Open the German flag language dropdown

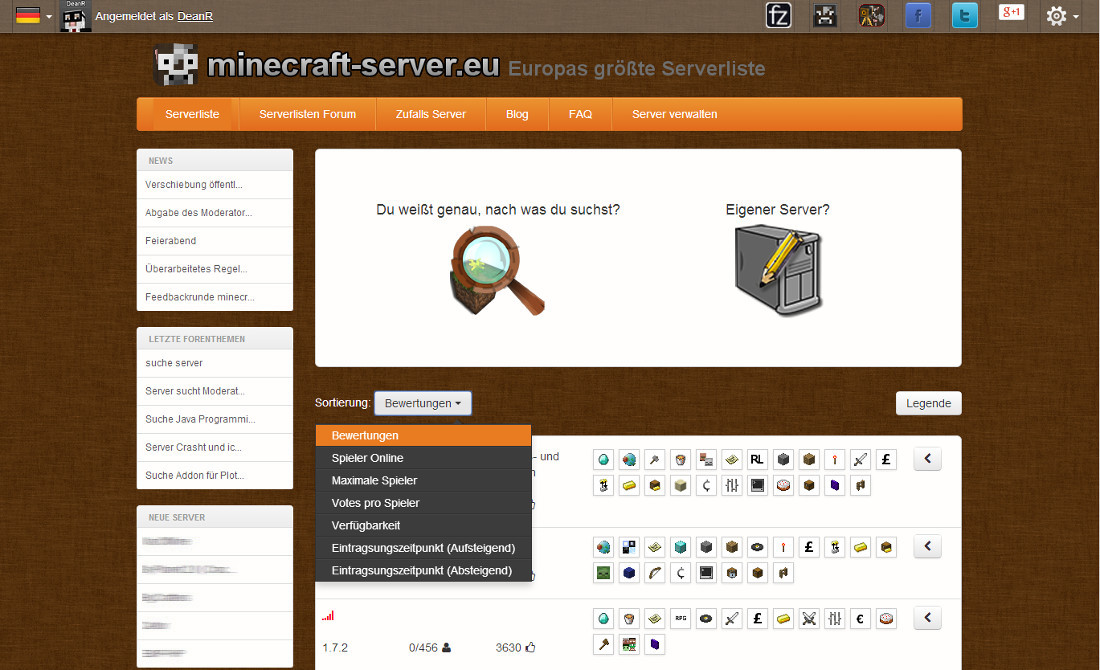click(x=34, y=16)
